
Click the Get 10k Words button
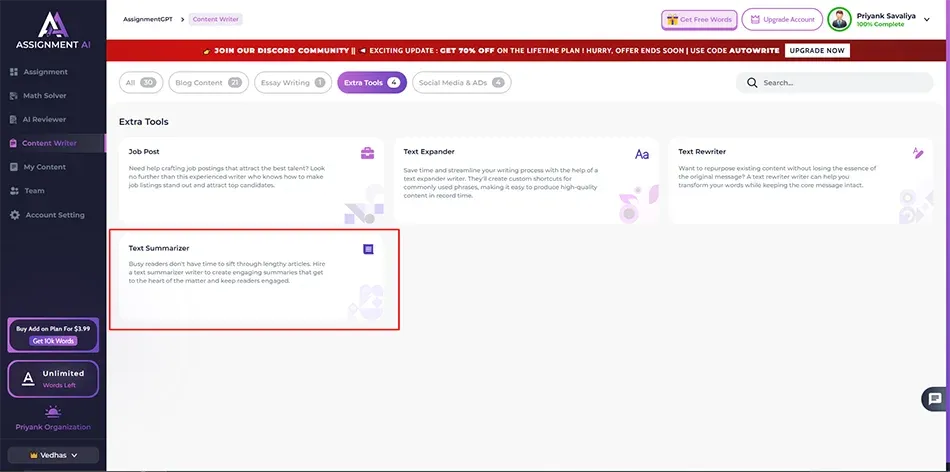click(53, 341)
